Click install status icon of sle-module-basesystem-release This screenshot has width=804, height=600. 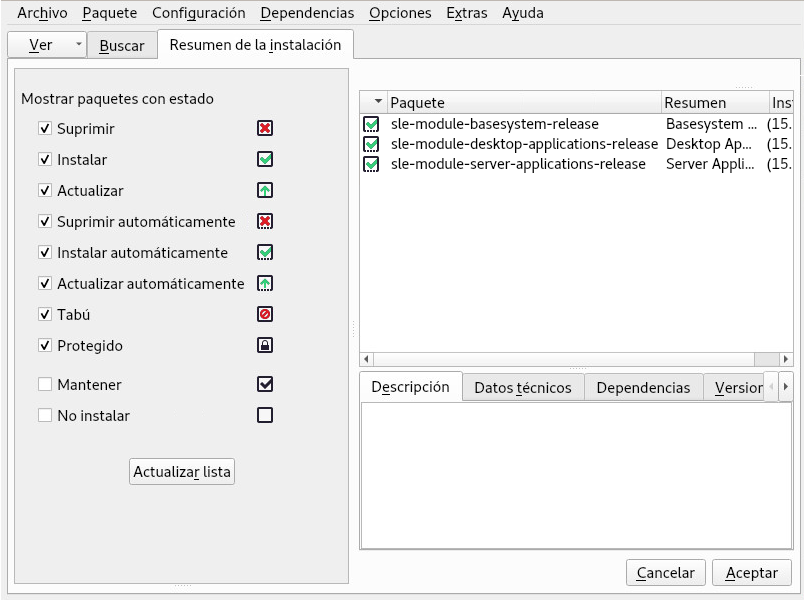(371, 124)
